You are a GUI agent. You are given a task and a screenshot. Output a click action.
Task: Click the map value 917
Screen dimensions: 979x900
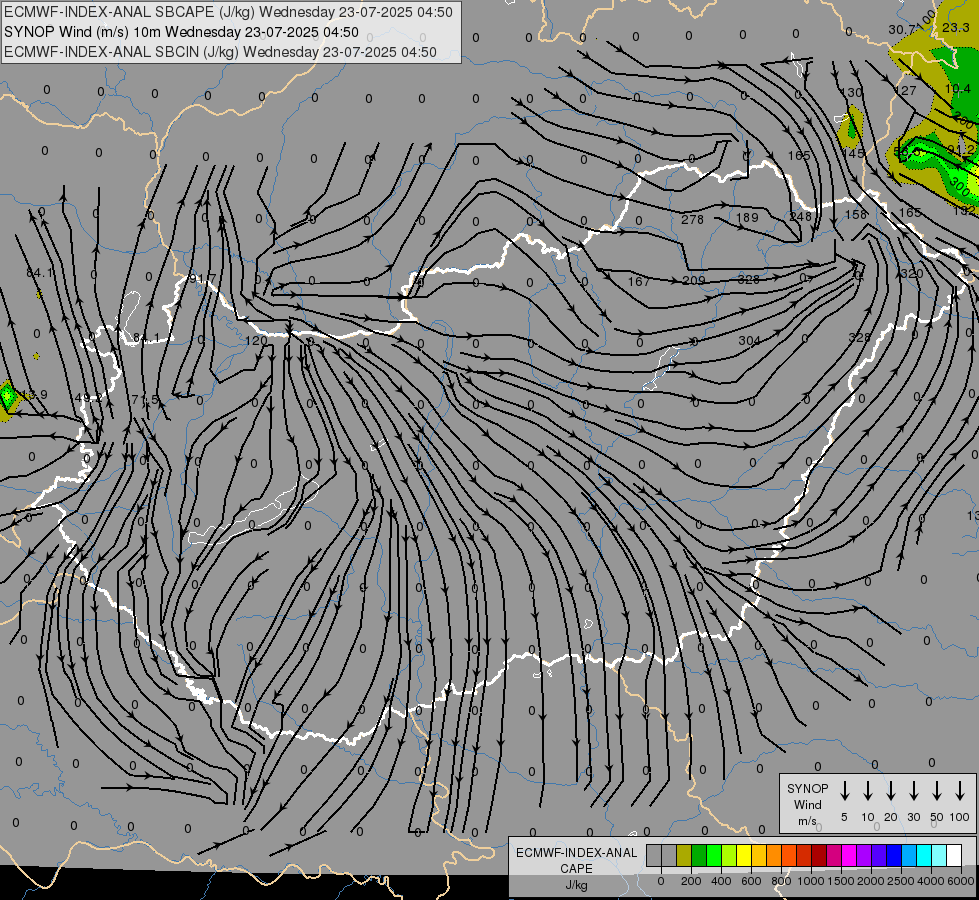point(202,279)
